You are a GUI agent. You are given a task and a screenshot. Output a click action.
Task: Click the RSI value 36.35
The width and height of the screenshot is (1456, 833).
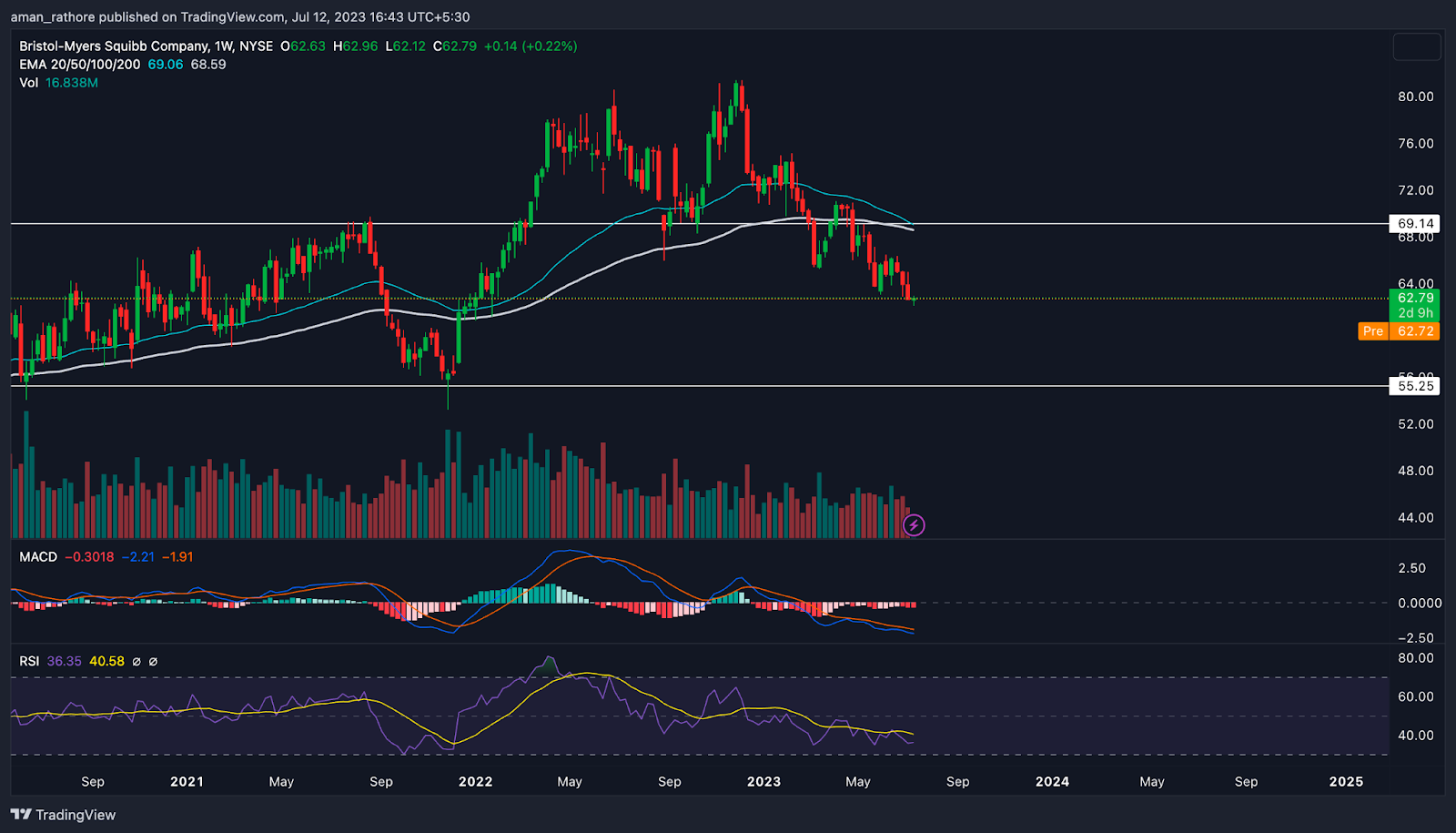[65, 661]
